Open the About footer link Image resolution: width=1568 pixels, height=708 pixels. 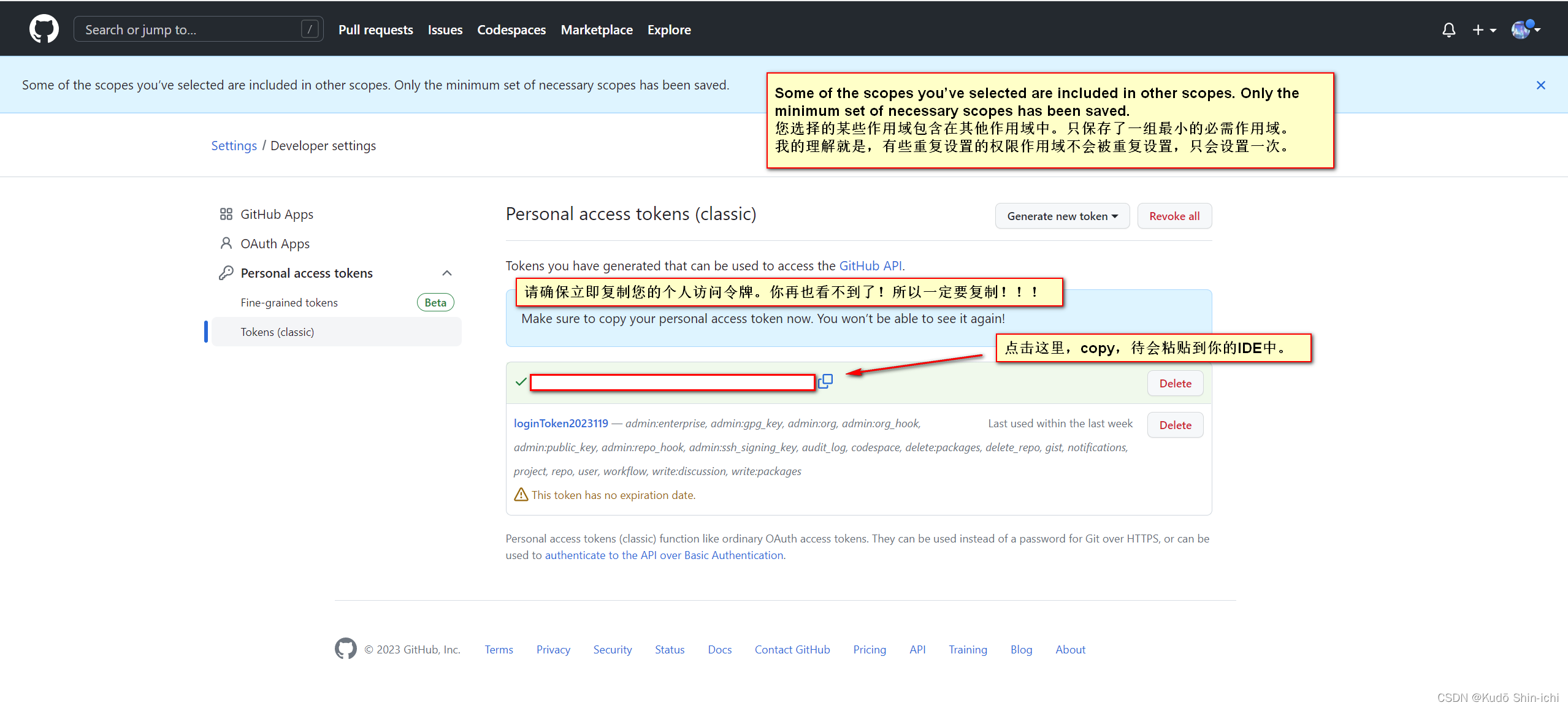pyautogui.click(x=1070, y=649)
